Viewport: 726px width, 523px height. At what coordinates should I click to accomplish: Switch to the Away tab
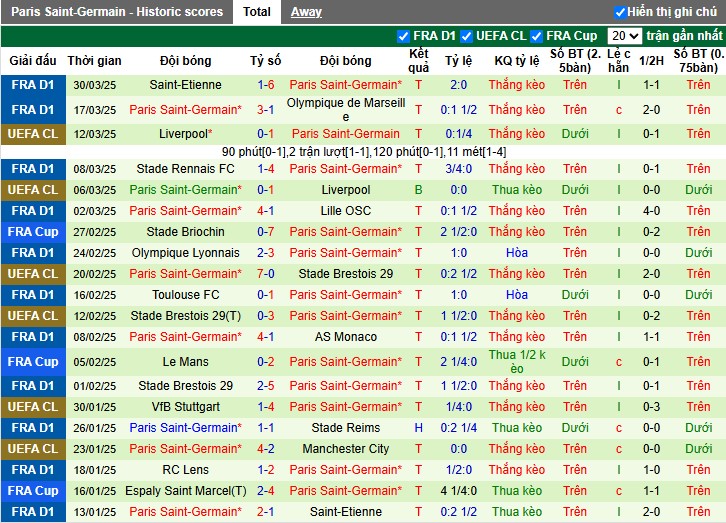pyautogui.click(x=306, y=12)
